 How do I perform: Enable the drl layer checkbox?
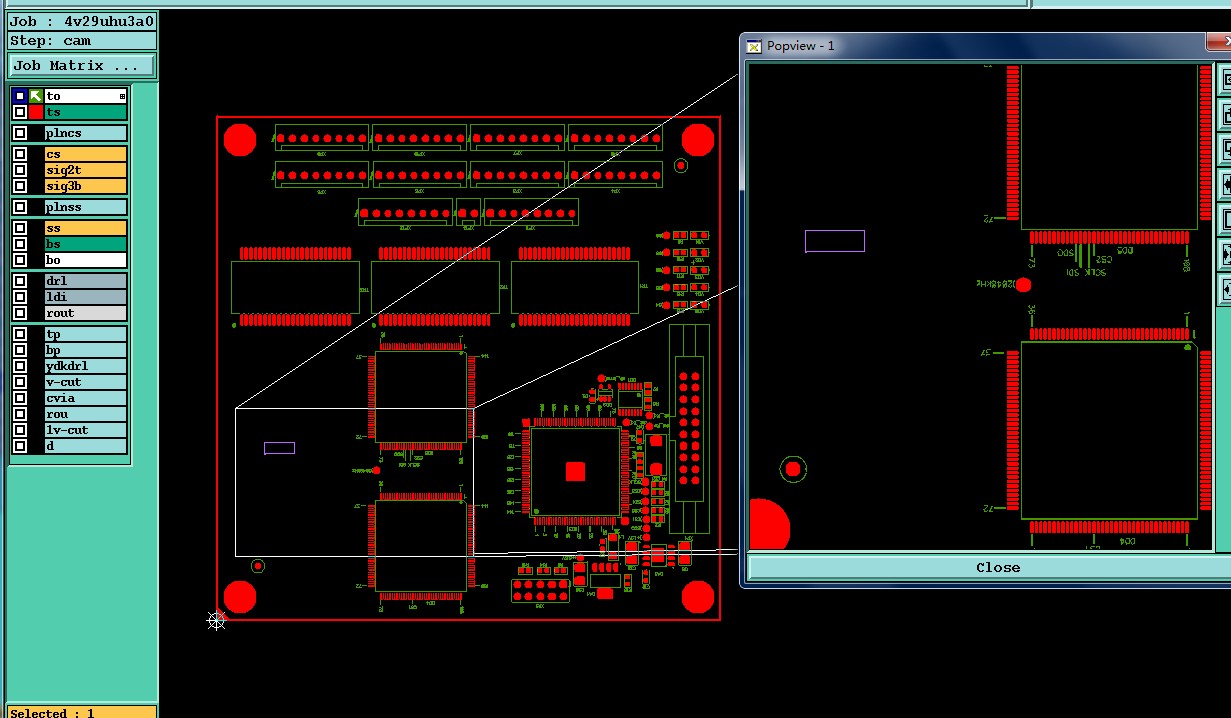(20, 281)
